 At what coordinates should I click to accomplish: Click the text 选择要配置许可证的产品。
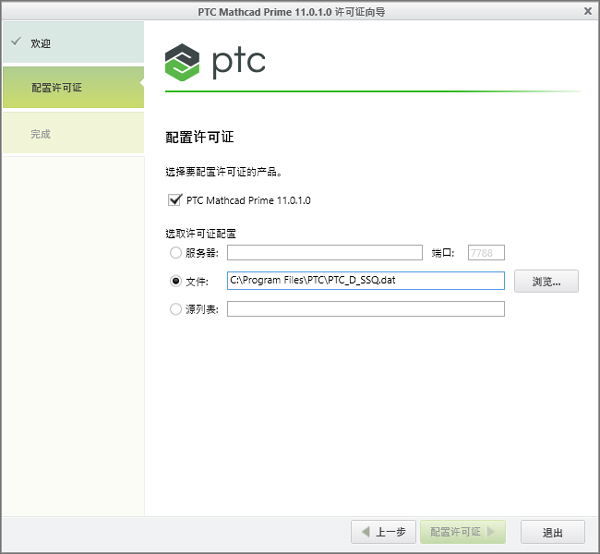pos(224,172)
